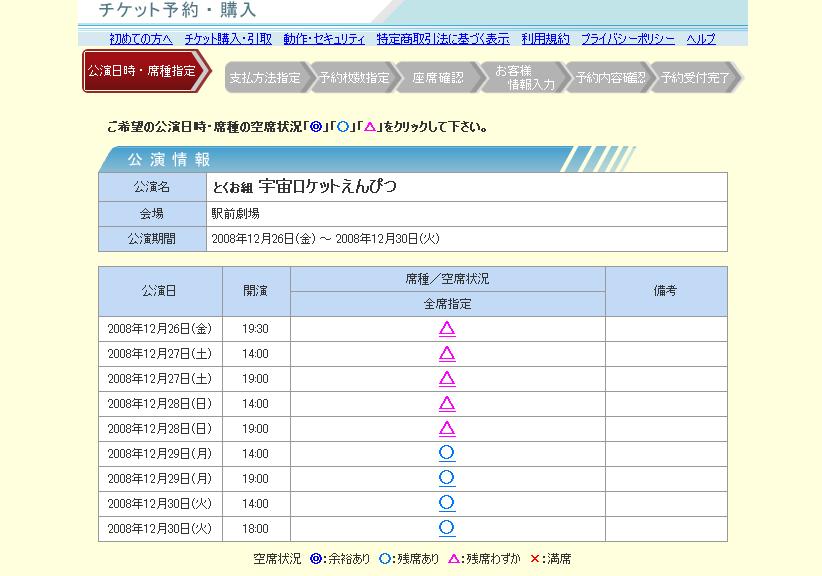This screenshot has height=576, width=822.
Task: Choose circle icon for Dec 29 19:00 show
Action: point(447,479)
